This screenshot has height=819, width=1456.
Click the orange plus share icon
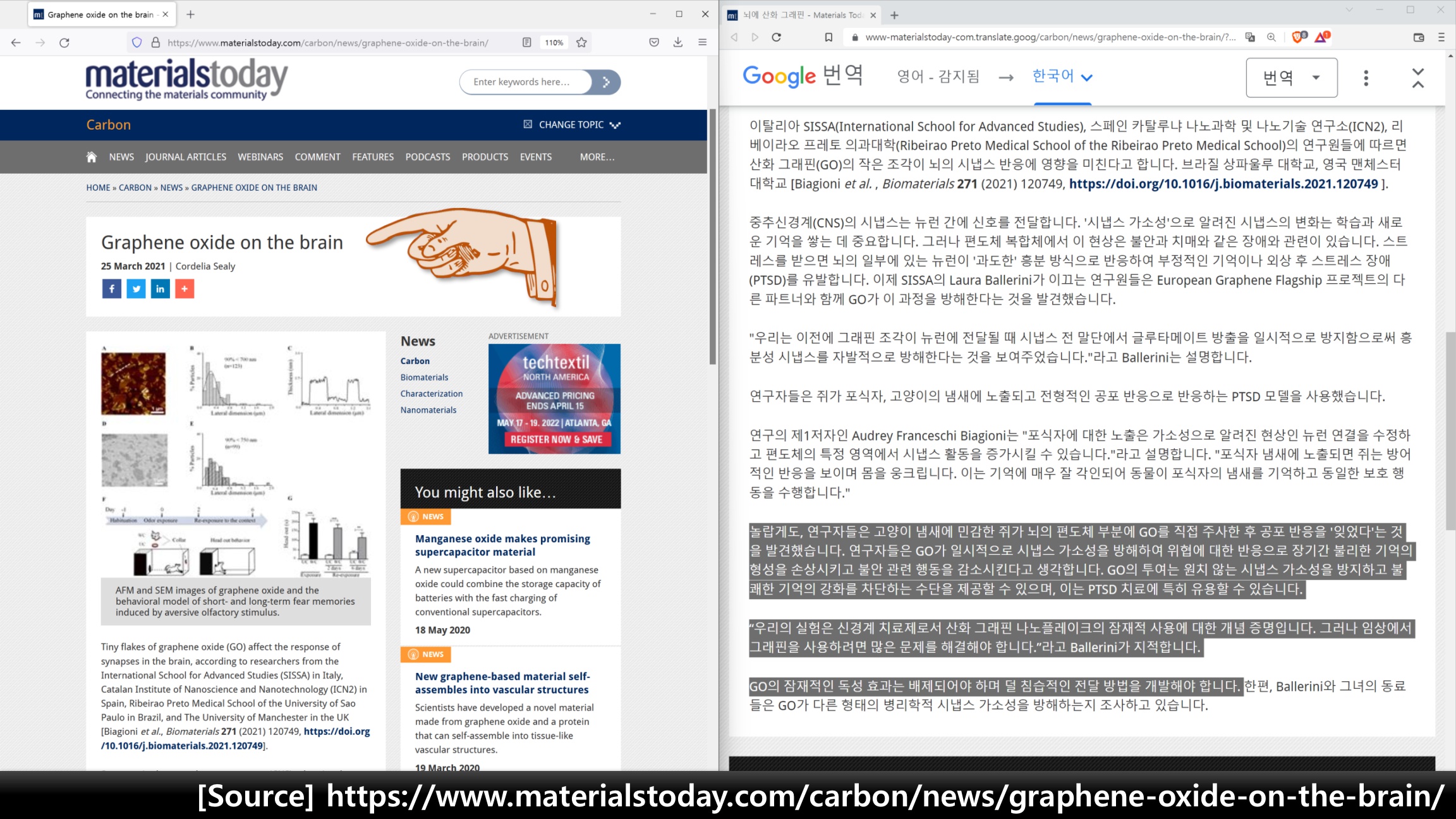[x=185, y=289]
